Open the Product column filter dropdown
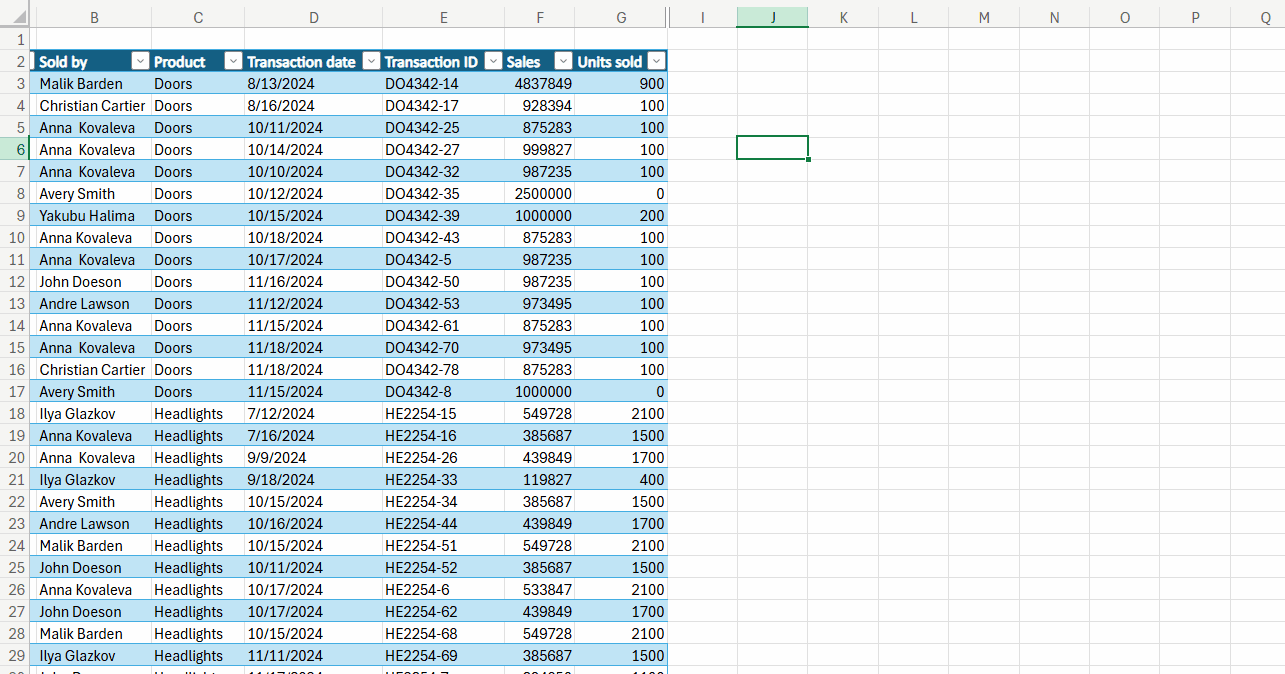The width and height of the screenshot is (1285, 674). pyautogui.click(x=233, y=62)
